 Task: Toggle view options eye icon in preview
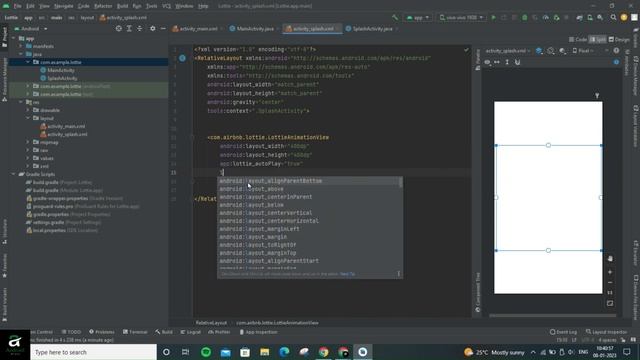point(487,62)
